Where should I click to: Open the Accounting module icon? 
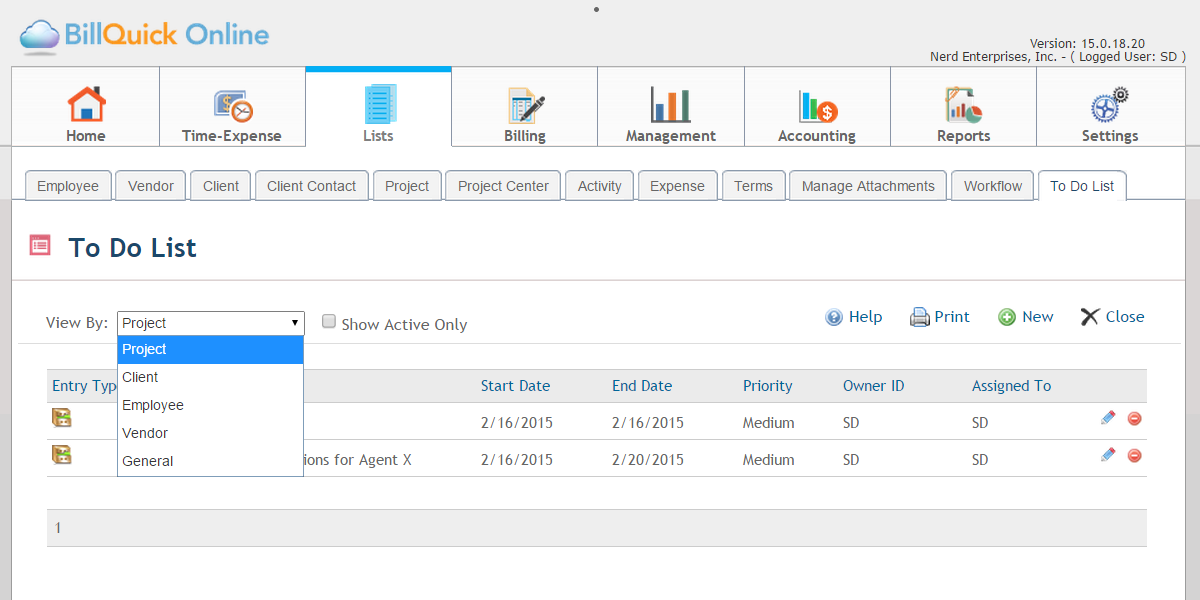(817, 106)
